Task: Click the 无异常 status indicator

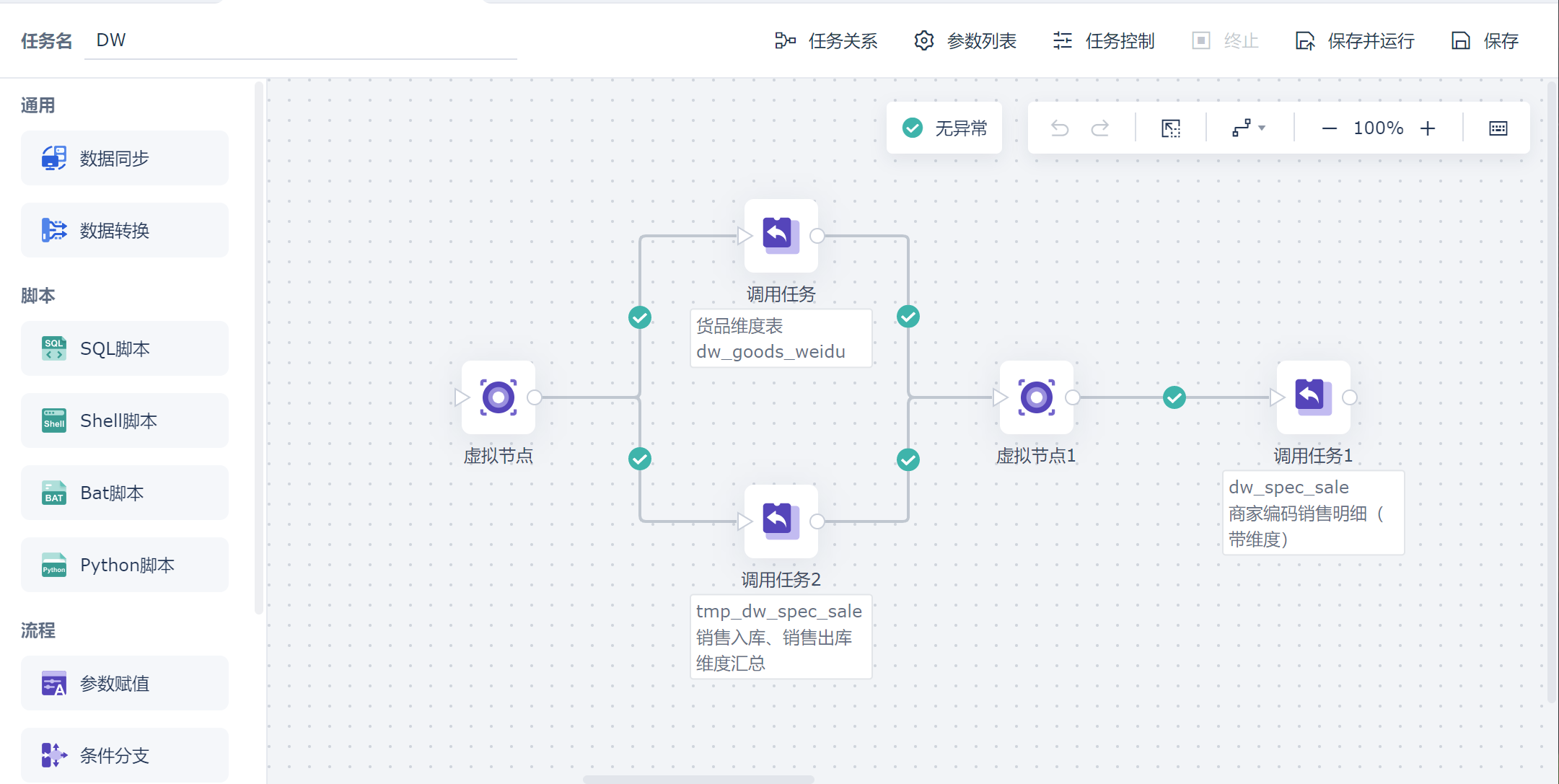Action: pos(944,128)
